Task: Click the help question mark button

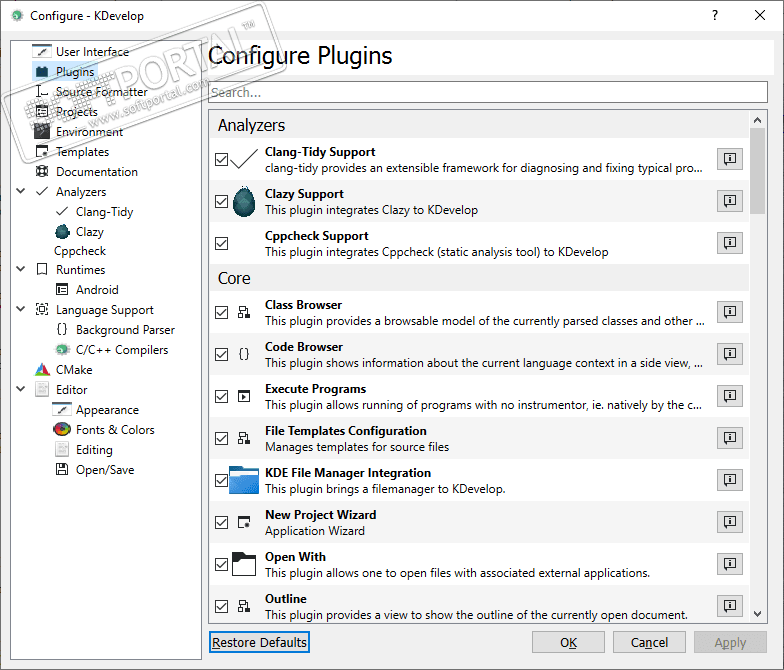Action: tap(715, 16)
